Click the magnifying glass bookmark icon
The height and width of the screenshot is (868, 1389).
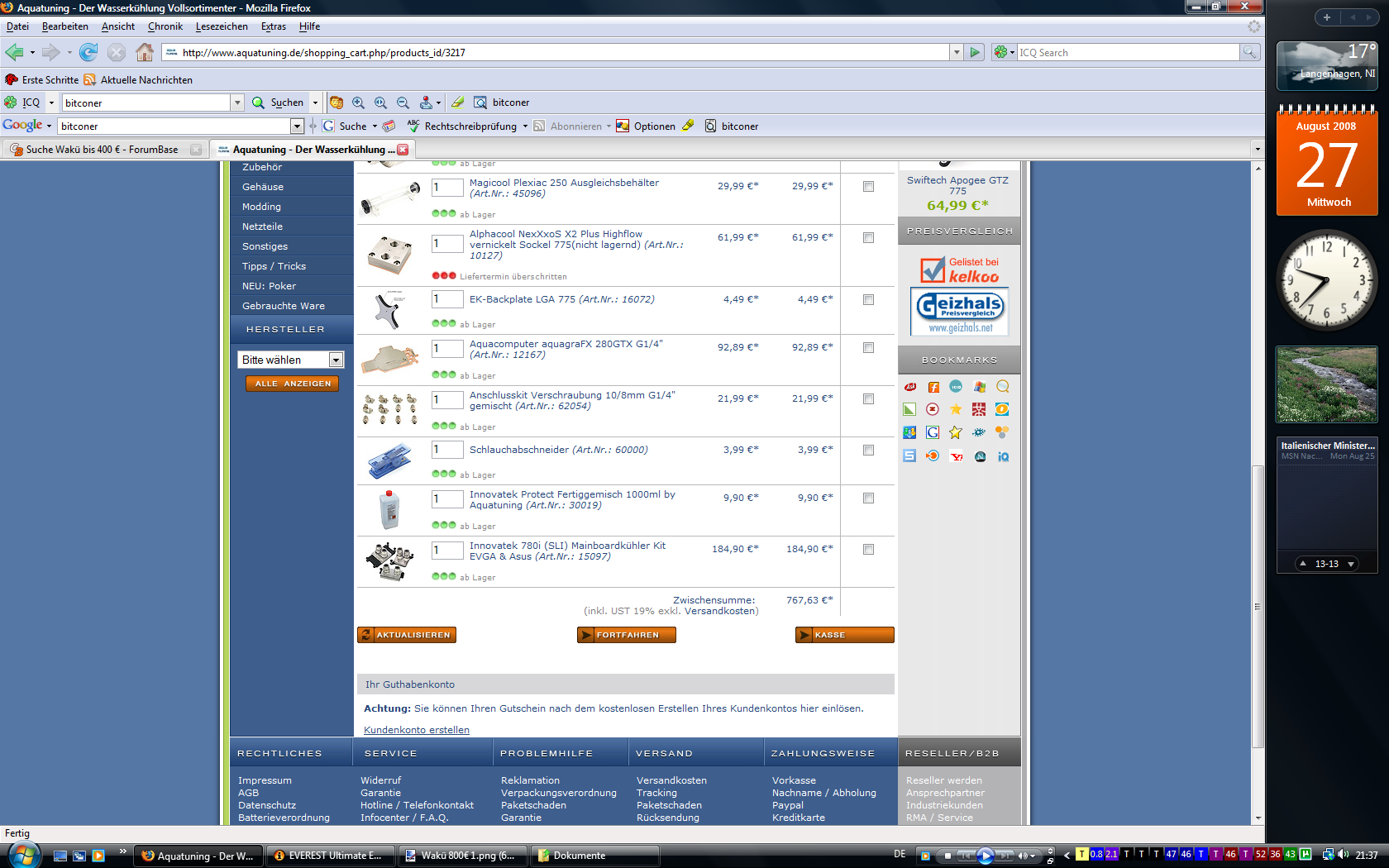click(x=1002, y=387)
